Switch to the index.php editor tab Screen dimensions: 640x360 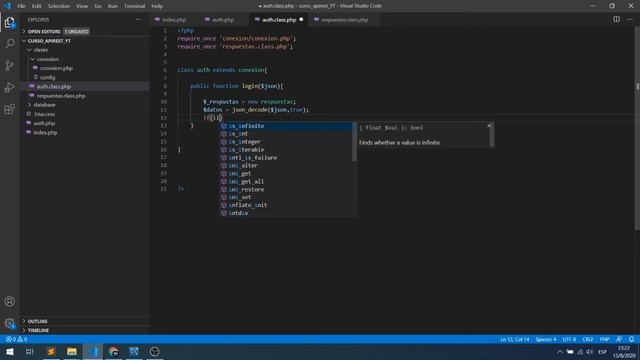click(x=174, y=20)
